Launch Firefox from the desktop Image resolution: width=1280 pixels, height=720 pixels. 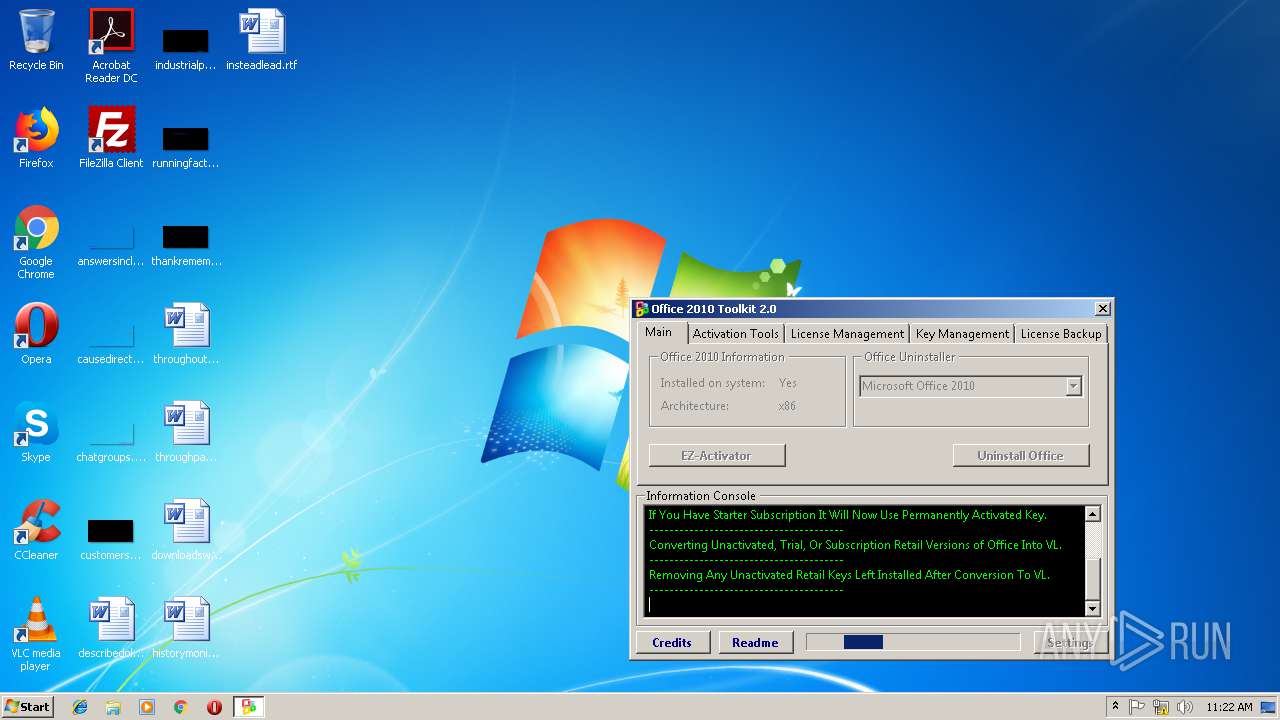(x=36, y=138)
